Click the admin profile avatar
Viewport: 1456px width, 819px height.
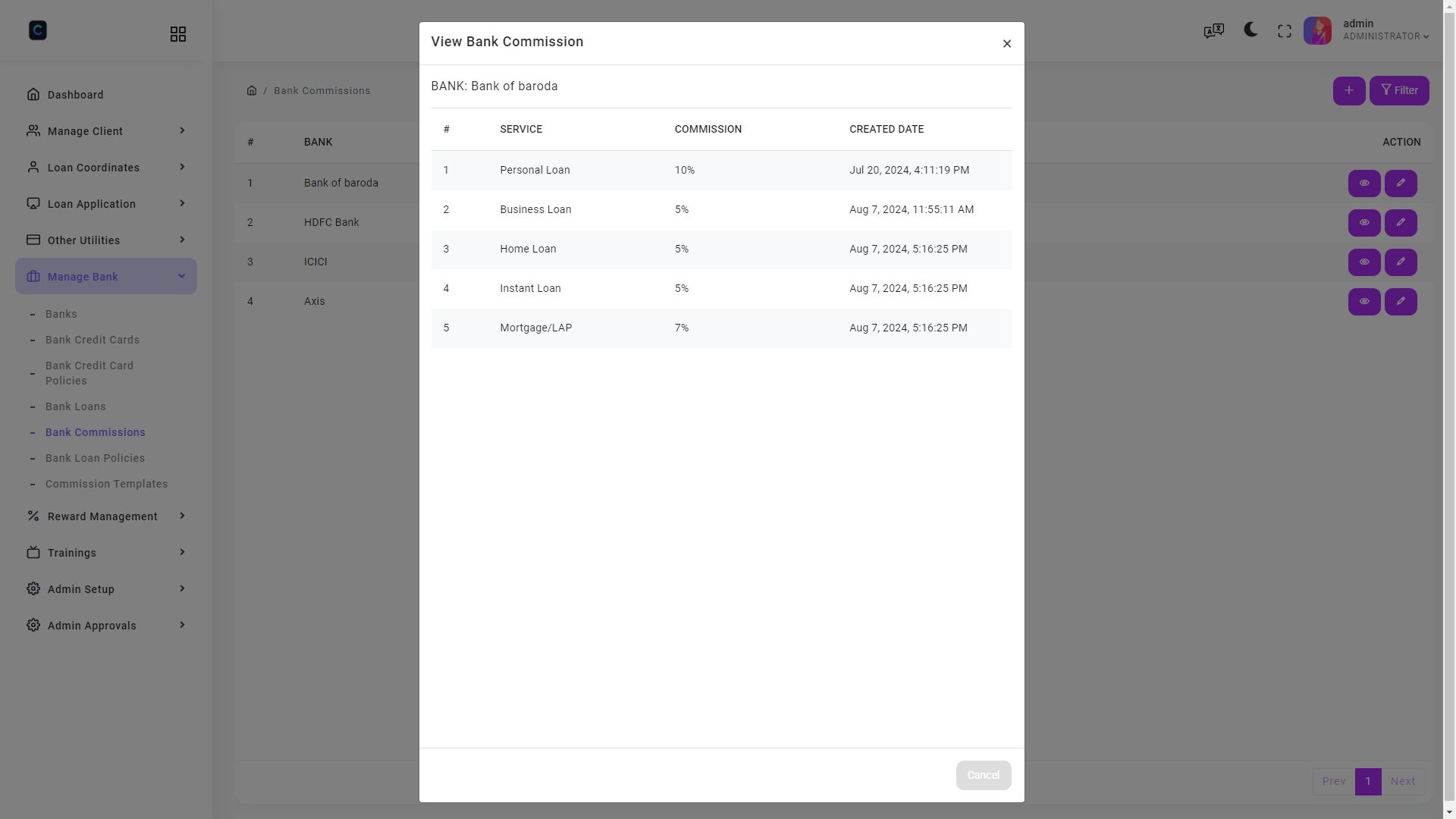tap(1318, 30)
